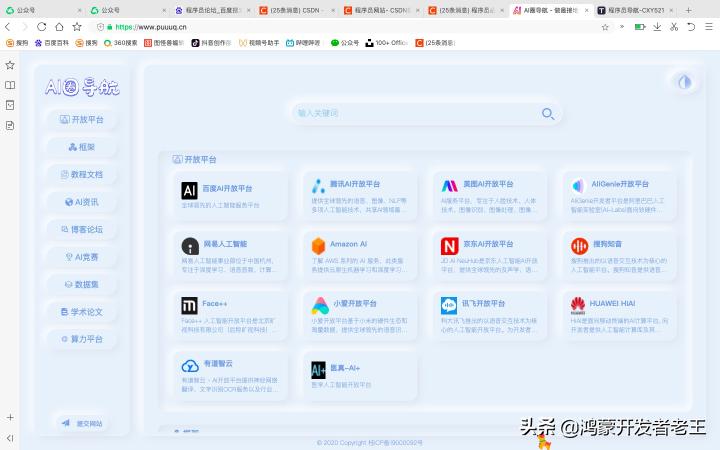Viewport: 720px width, 450px height.
Task: Click the 腾讯AI开放平台 logo icon
Action: pos(319,186)
